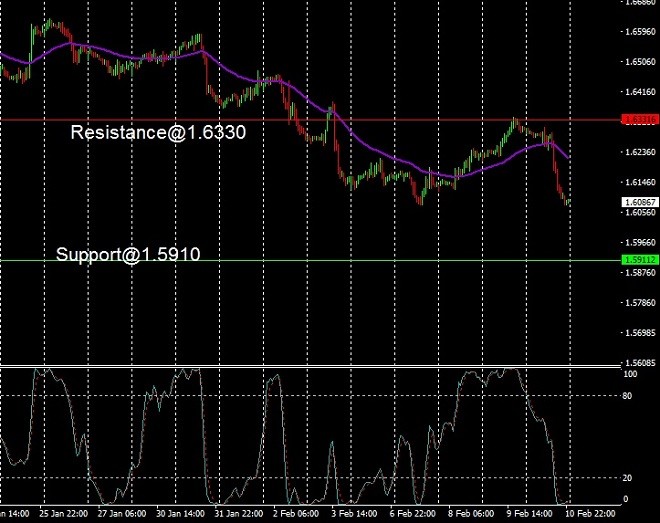Select the Resistance@1.6330 text label
The image size is (660, 523).
click(158, 133)
